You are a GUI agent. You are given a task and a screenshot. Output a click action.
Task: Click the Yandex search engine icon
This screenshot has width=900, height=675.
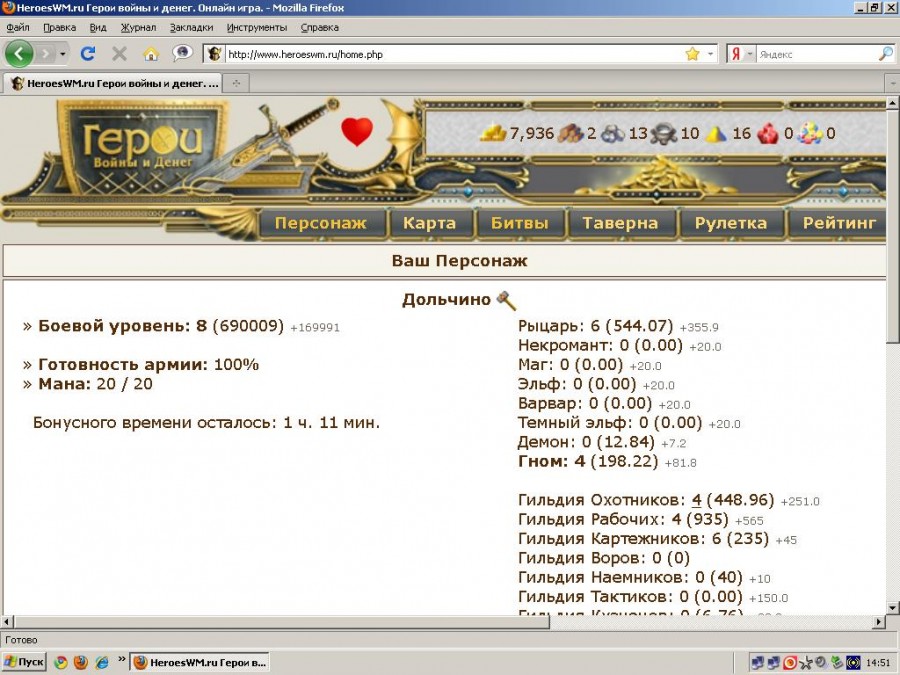pos(736,54)
